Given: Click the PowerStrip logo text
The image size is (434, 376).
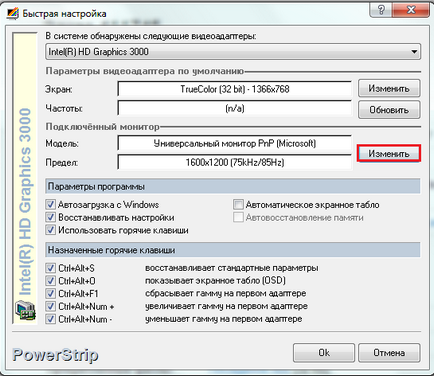Looking at the screenshot, I should pos(55,355).
